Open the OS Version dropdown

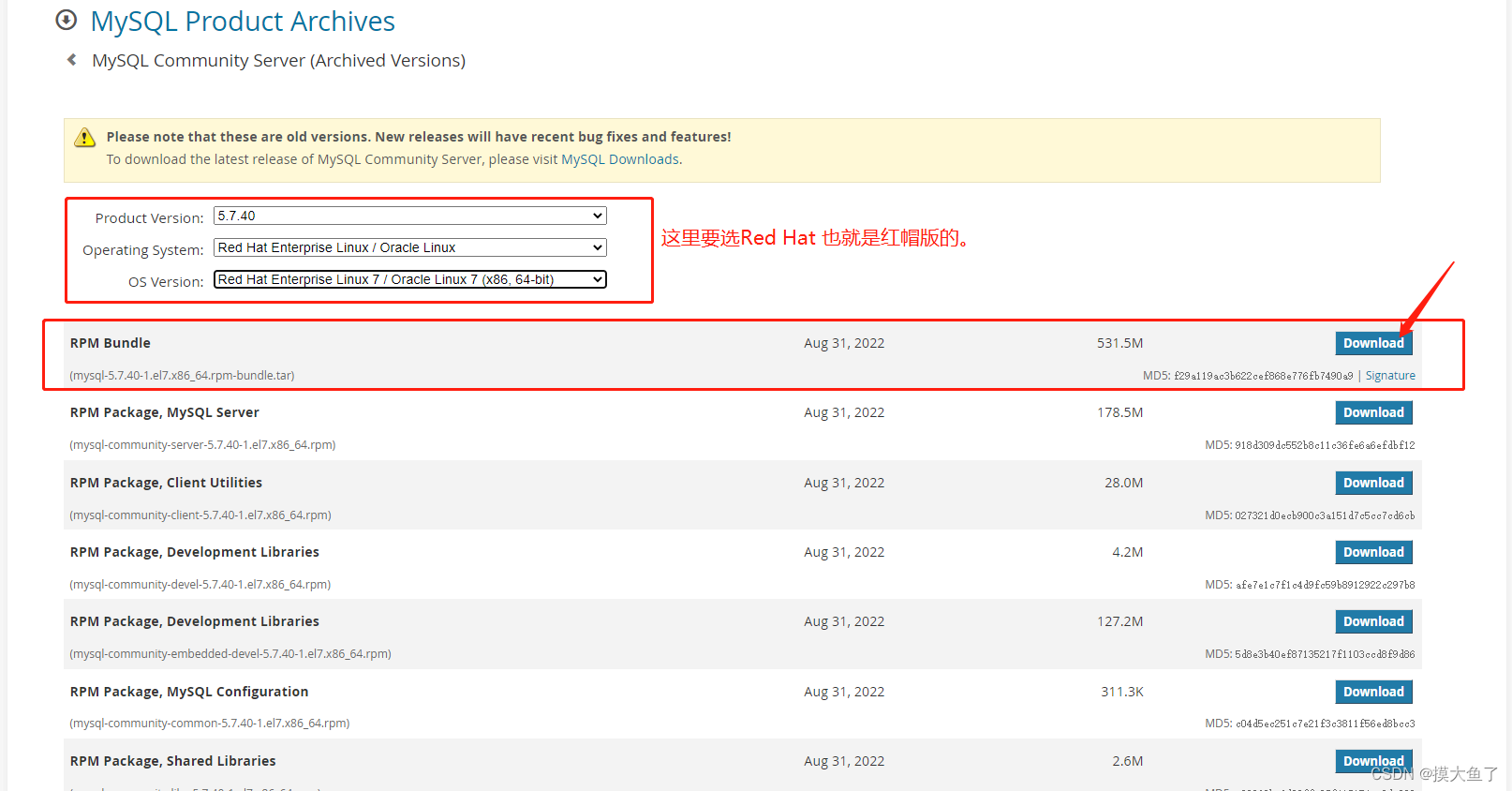click(x=410, y=279)
